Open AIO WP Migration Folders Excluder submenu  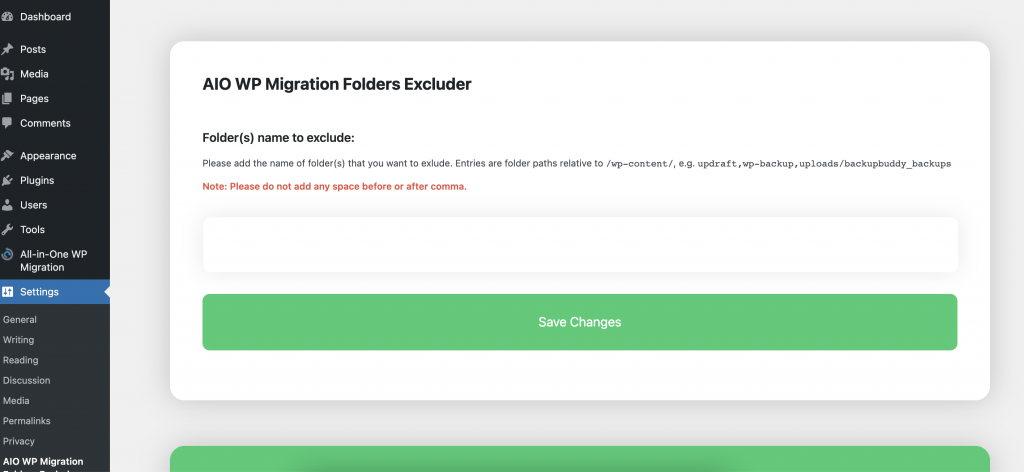click(x=43, y=462)
